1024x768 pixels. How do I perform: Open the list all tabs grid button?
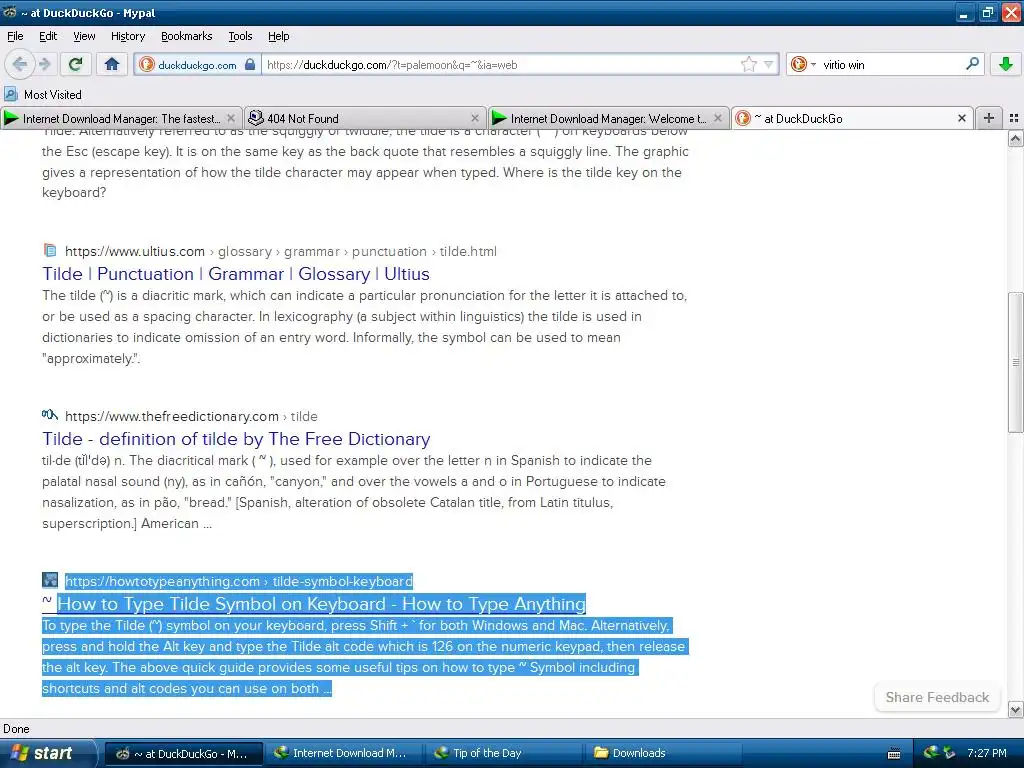pos(1014,118)
